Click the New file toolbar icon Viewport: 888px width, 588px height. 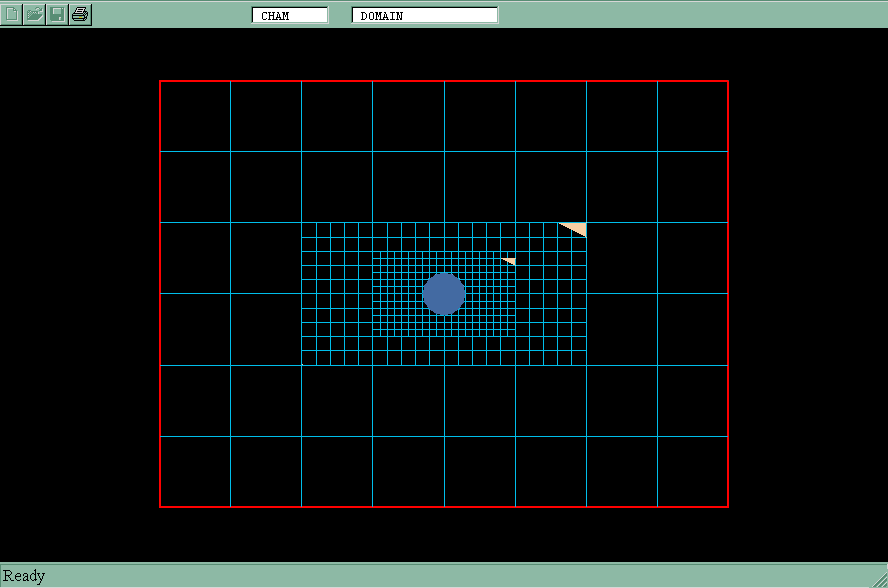point(12,14)
